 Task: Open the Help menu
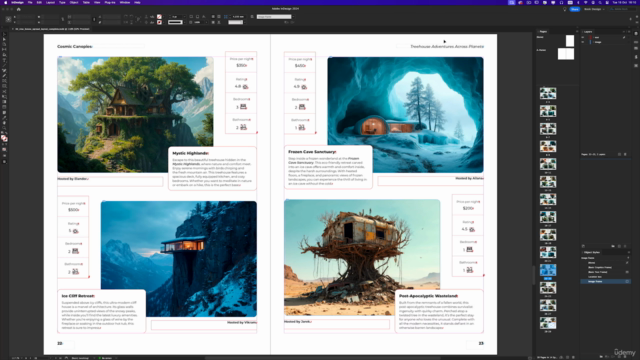click(137, 2)
